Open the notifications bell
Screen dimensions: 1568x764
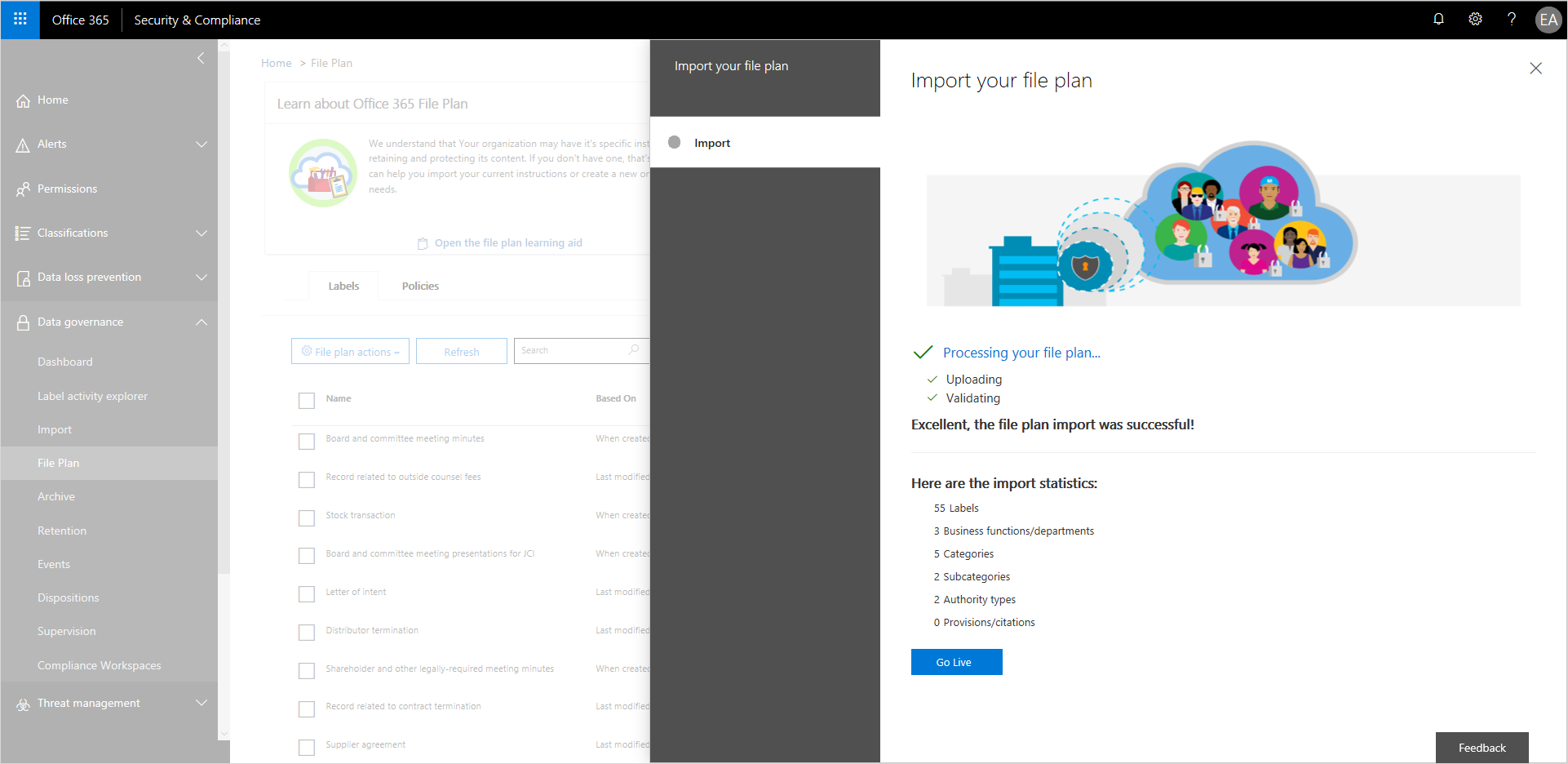(1438, 19)
